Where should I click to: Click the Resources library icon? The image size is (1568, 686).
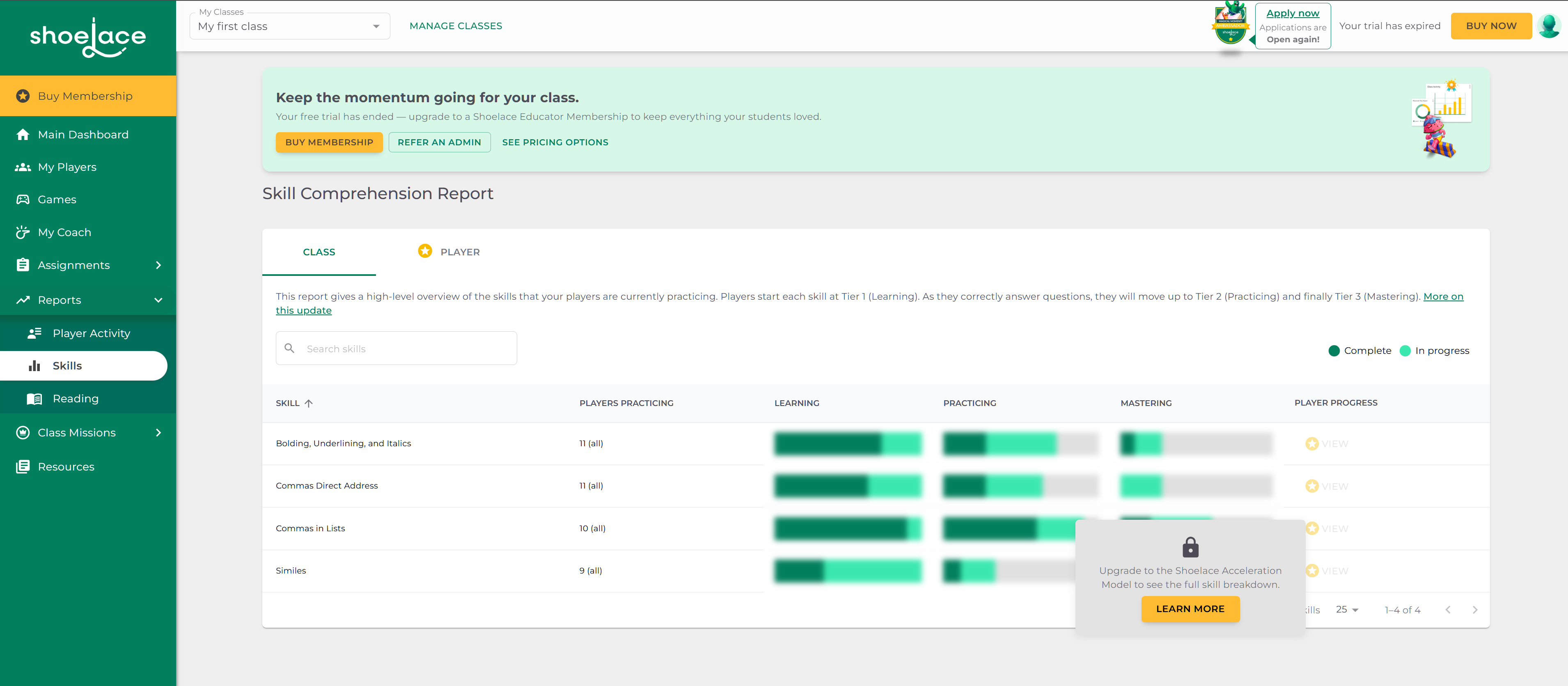point(23,467)
